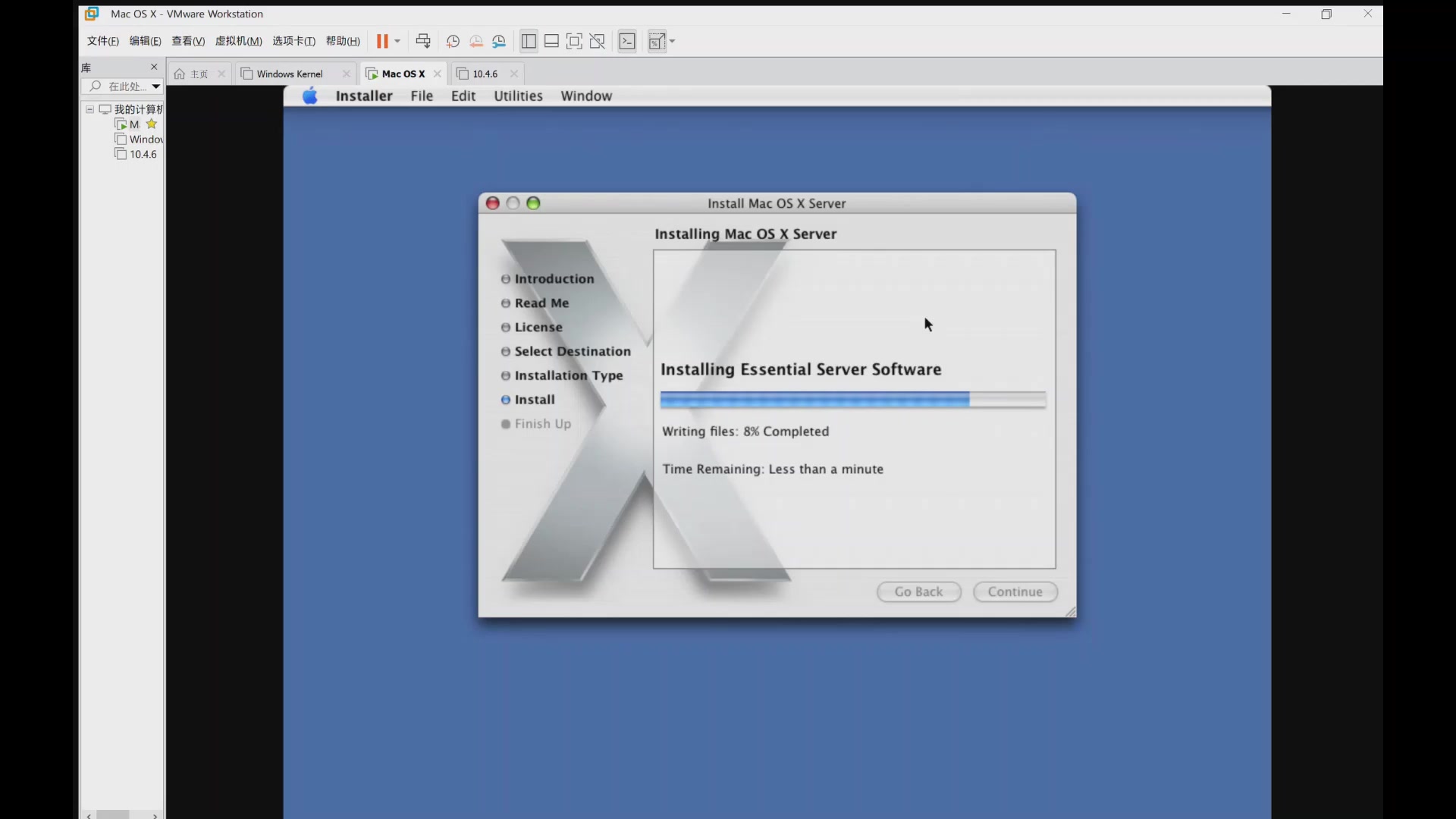
Task: Click the "Writing files: 8% Completed" status text
Action: tap(745, 431)
